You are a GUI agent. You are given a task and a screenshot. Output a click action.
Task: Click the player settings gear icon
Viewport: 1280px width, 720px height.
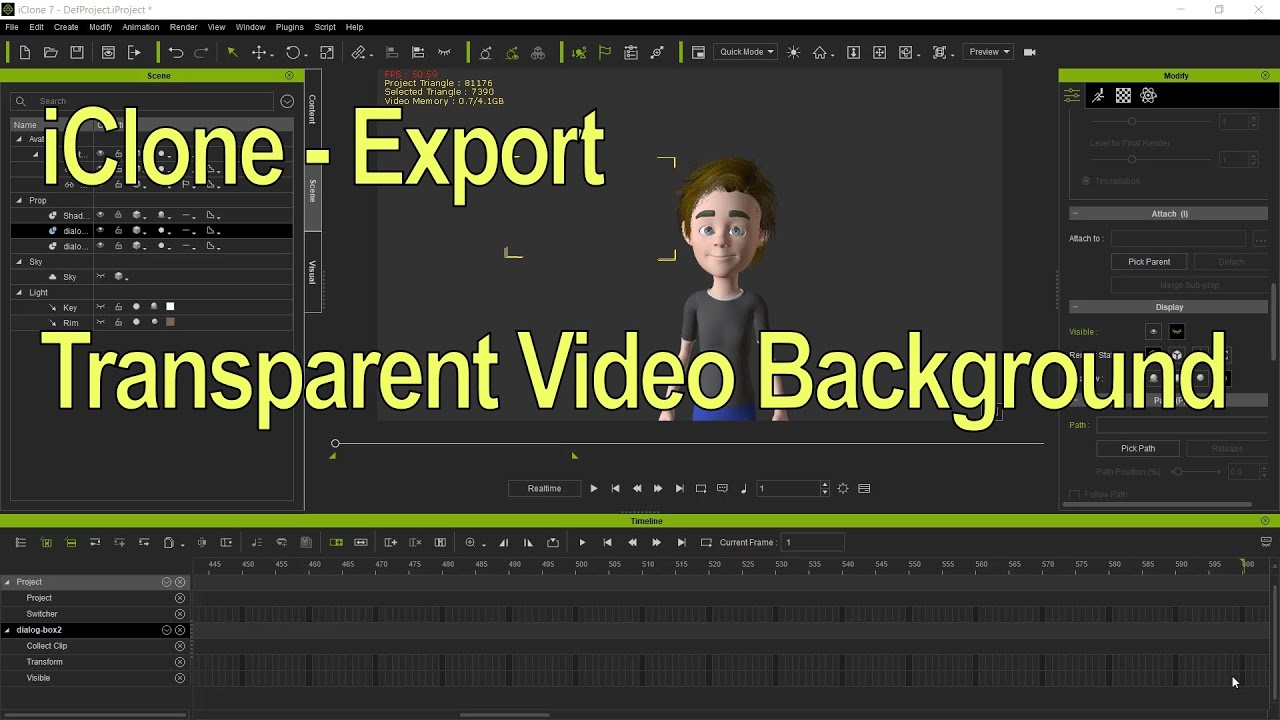coord(843,488)
